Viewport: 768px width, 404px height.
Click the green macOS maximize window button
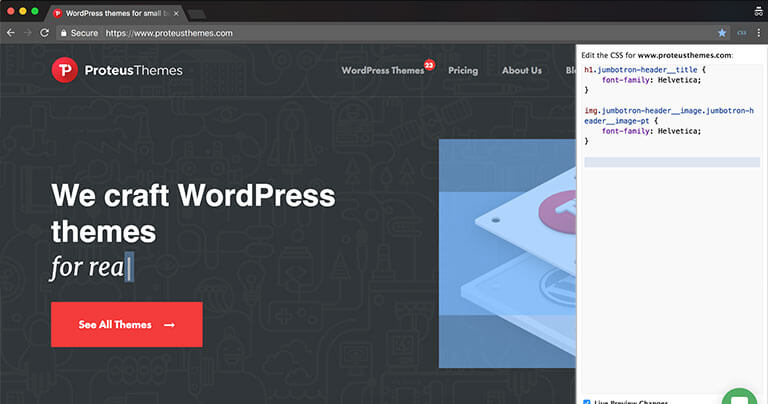(x=35, y=11)
